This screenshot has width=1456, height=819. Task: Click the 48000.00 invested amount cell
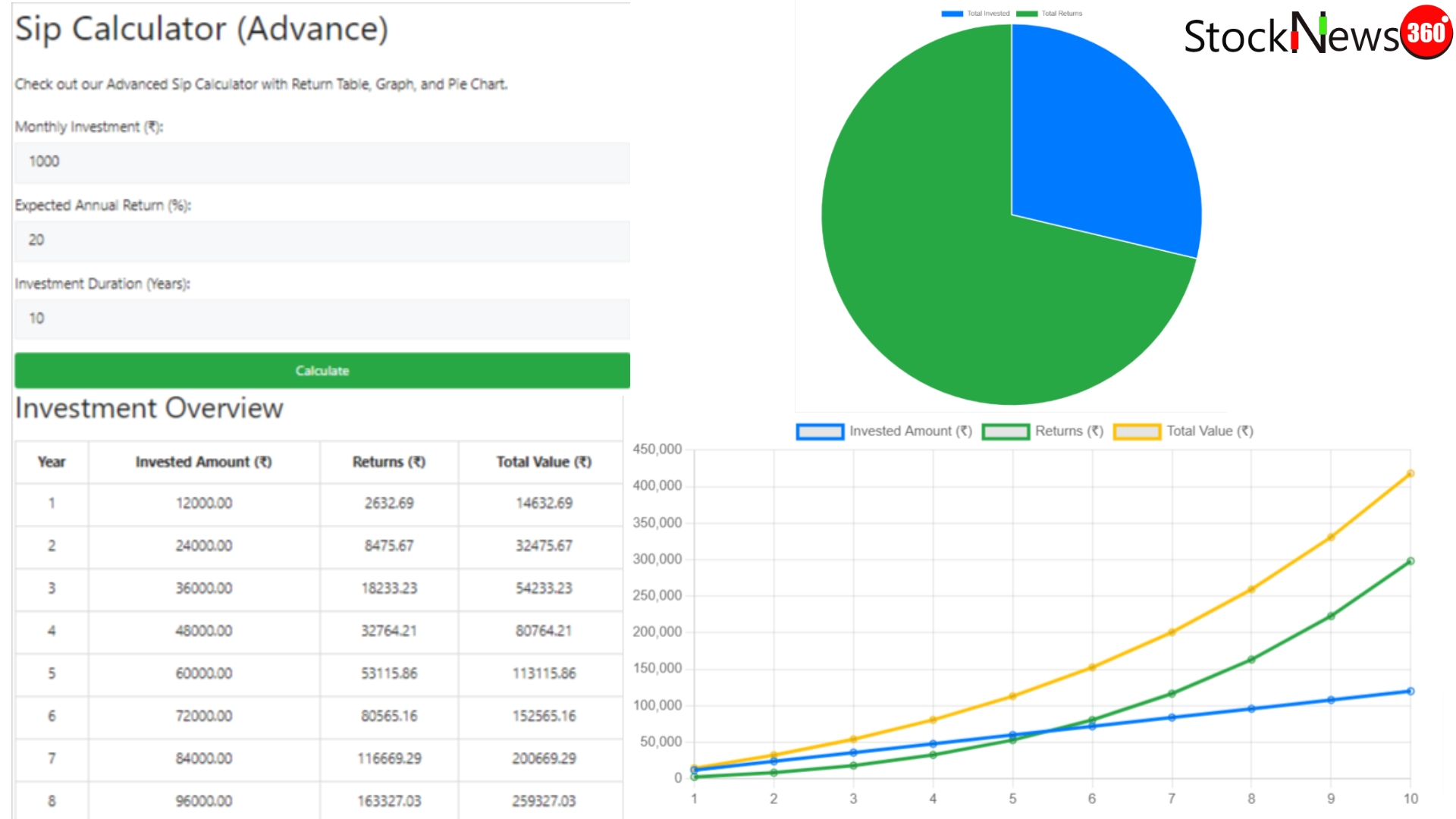(204, 631)
